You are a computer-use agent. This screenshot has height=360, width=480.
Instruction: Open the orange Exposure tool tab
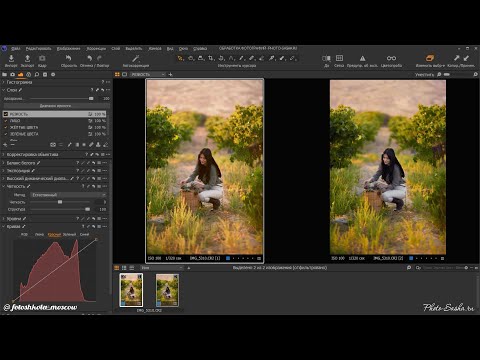click(x=20, y=74)
